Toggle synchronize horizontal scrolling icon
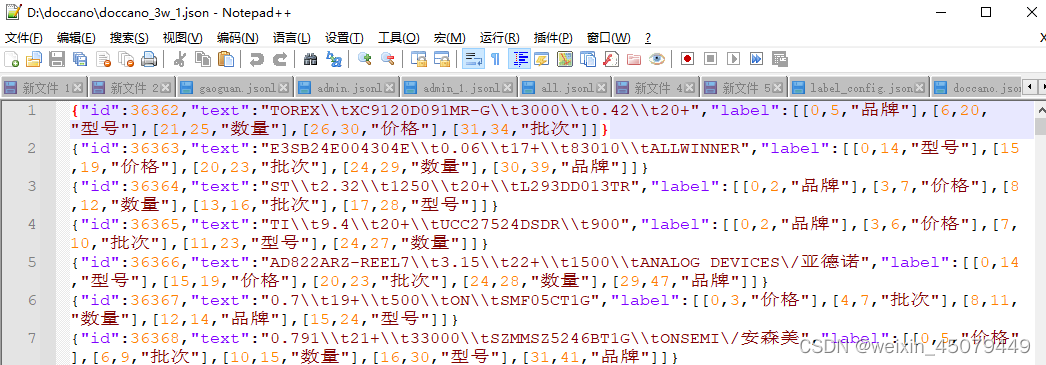1046x365 pixels. coord(442,59)
